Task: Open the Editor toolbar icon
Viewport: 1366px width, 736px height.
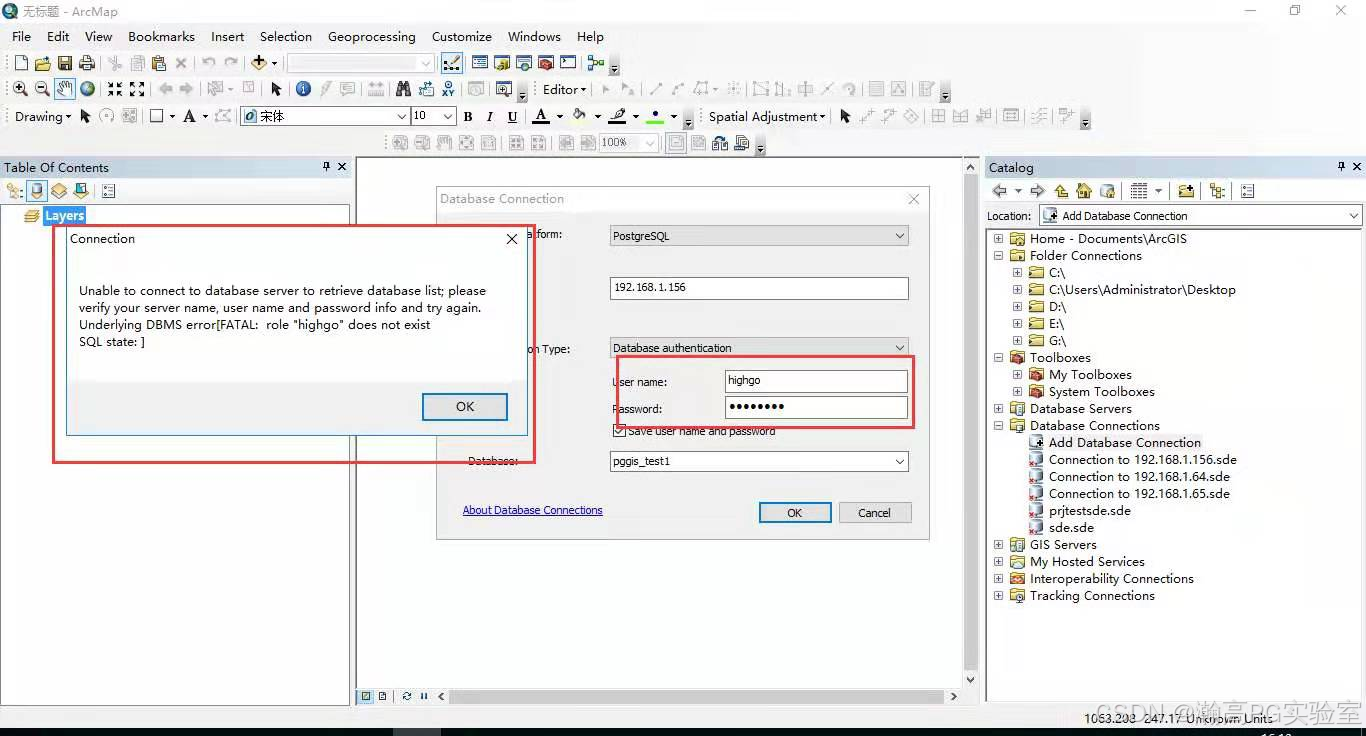Action: point(451,63)
